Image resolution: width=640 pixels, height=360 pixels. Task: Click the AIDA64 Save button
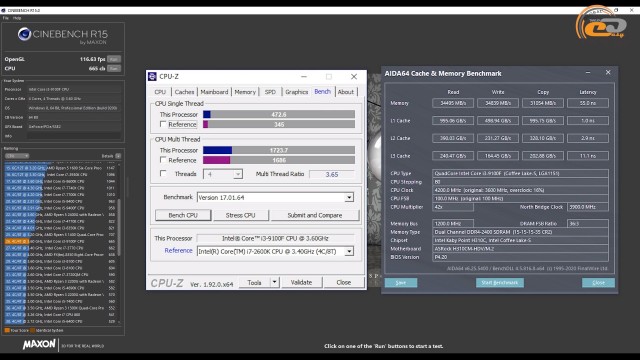[401, 282]
